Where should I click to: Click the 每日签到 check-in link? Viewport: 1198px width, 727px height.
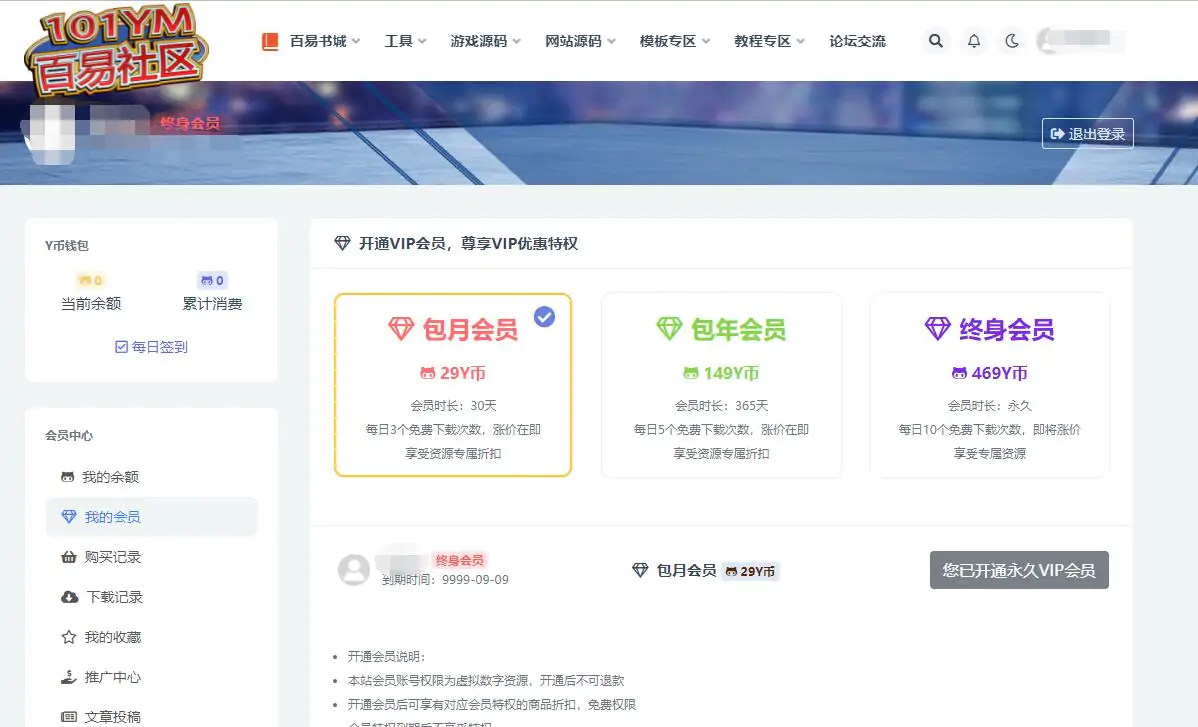pyautogui.click(x=151, y=347)
